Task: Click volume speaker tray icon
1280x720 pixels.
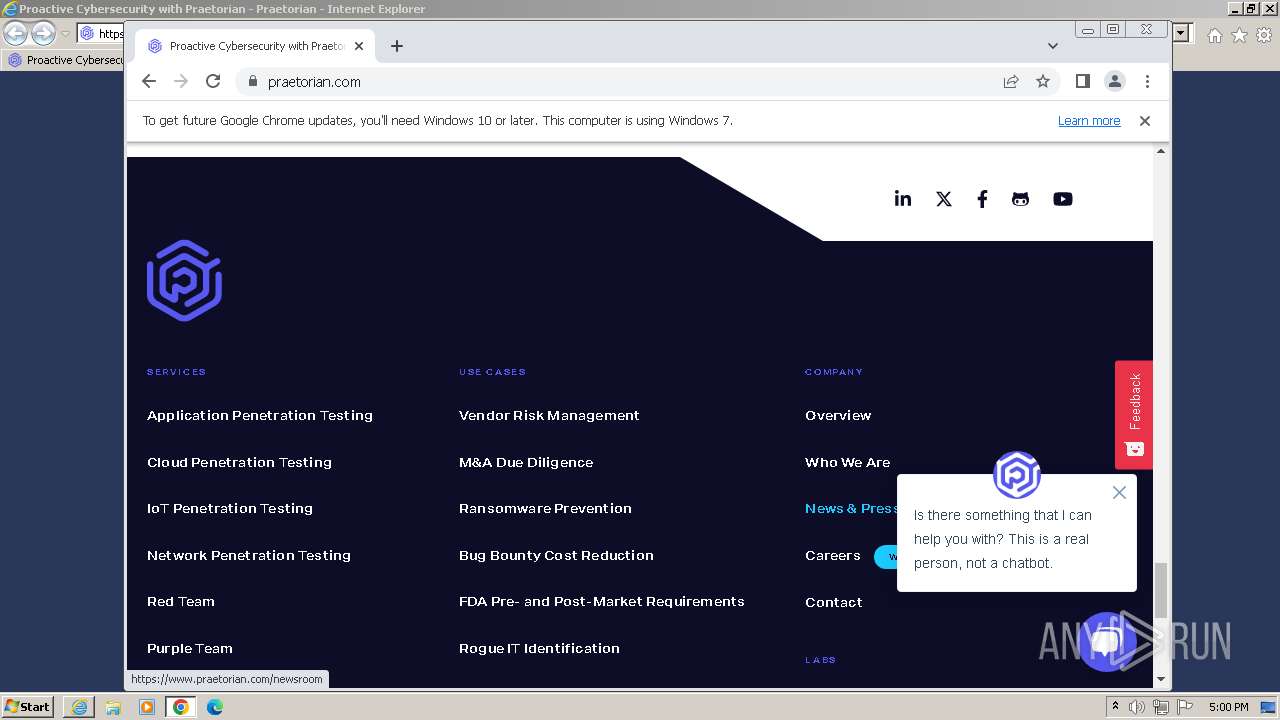Action: 1137,707
